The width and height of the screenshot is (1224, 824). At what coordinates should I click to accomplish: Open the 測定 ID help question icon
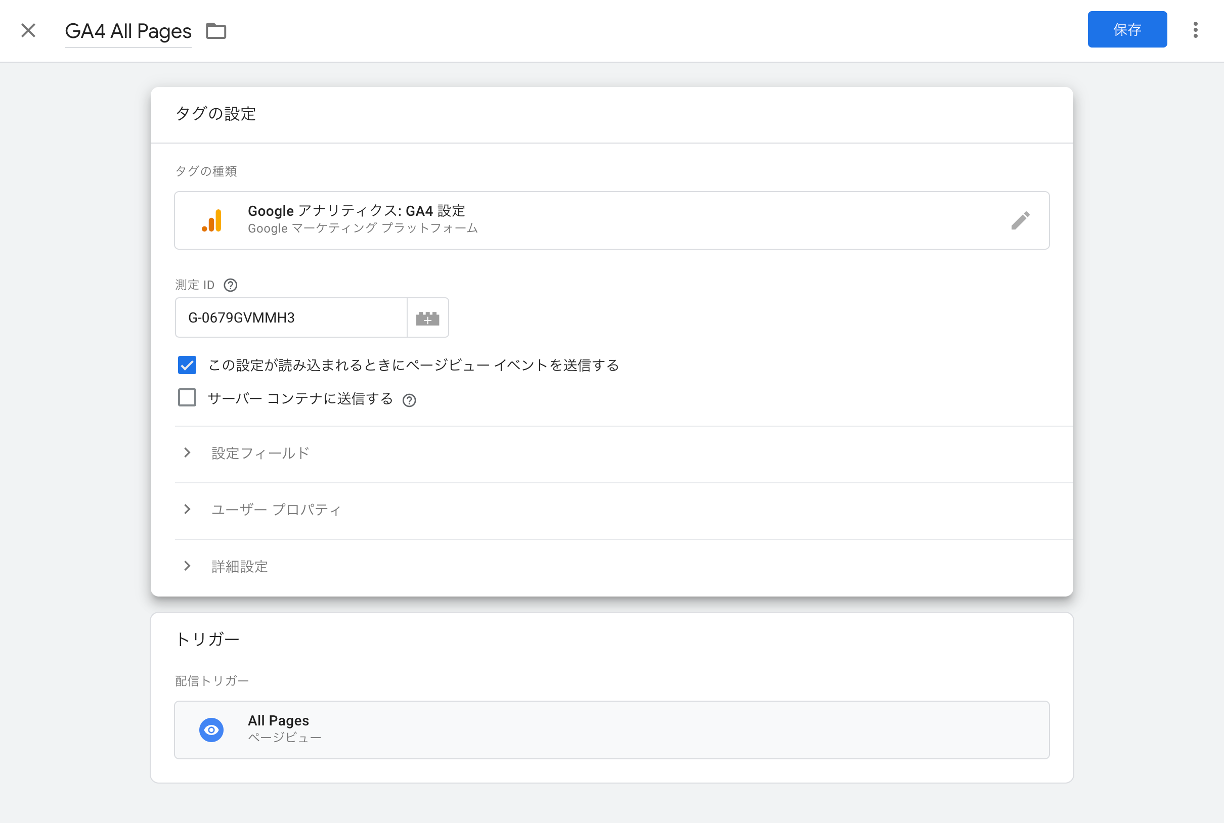pos(231,285)
